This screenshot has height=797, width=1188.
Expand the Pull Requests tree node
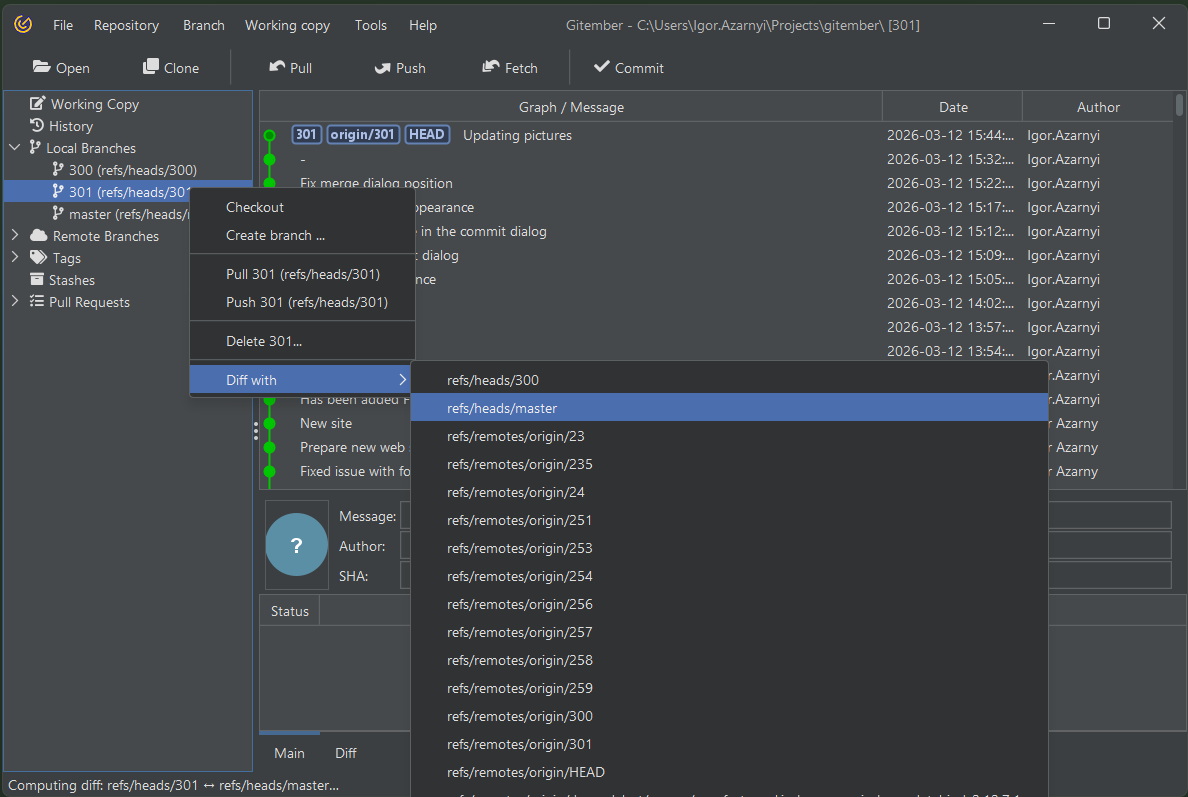(x=15, y=302)
